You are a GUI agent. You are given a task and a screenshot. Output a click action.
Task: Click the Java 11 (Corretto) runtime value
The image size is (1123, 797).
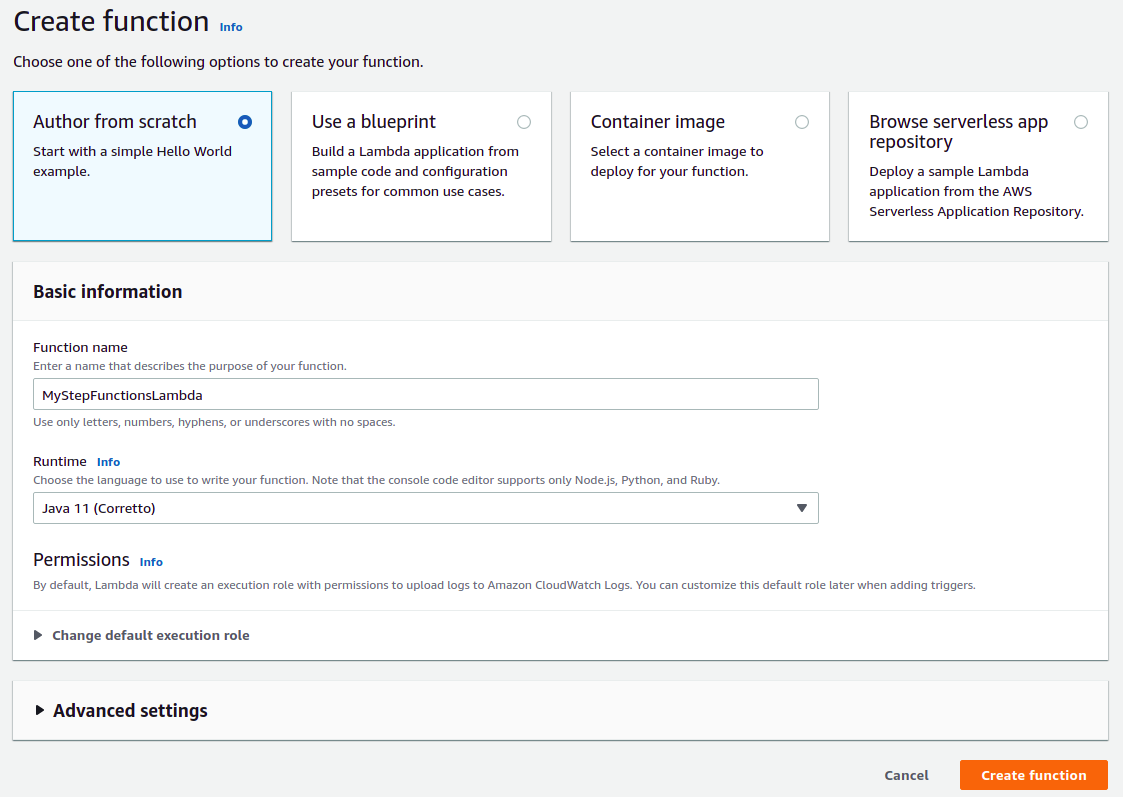[x=99, y=508]
